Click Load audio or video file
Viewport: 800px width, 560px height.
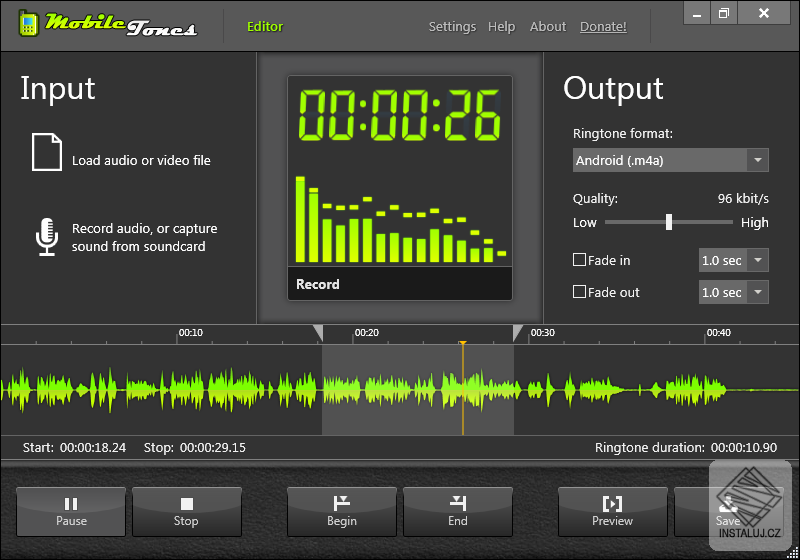(x=141, y=160)
